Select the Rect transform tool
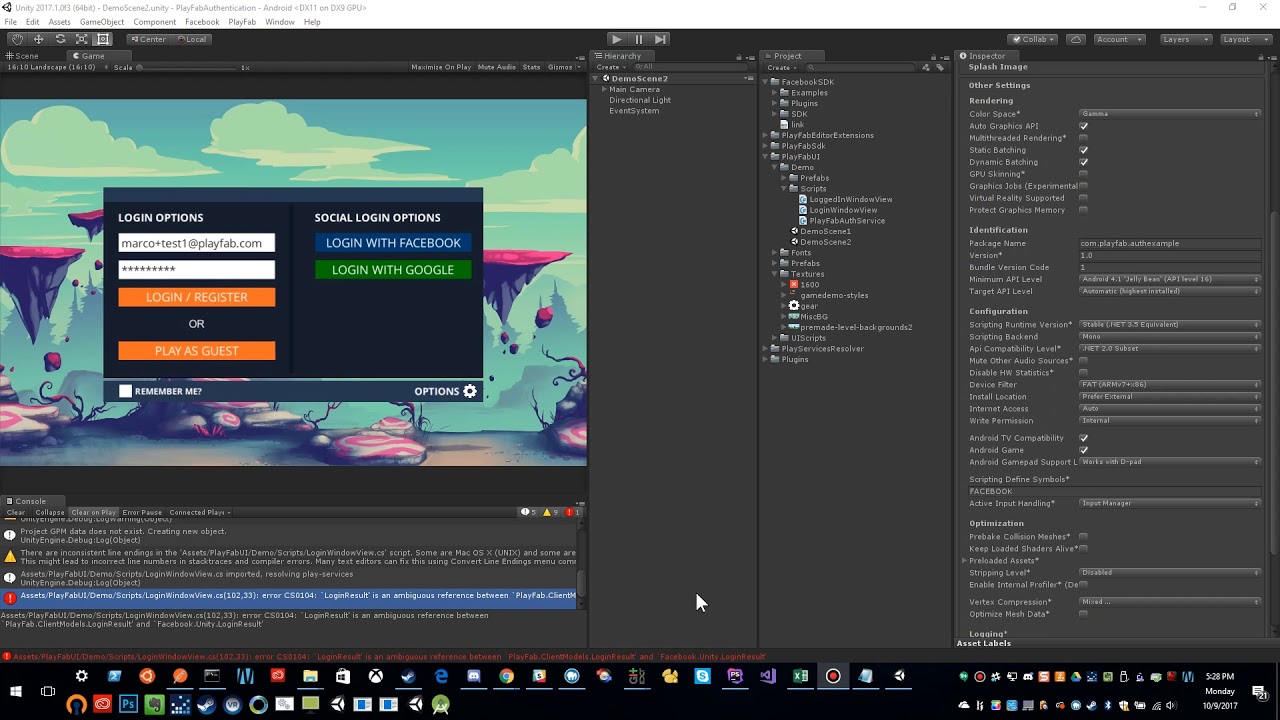 point(102,39)
